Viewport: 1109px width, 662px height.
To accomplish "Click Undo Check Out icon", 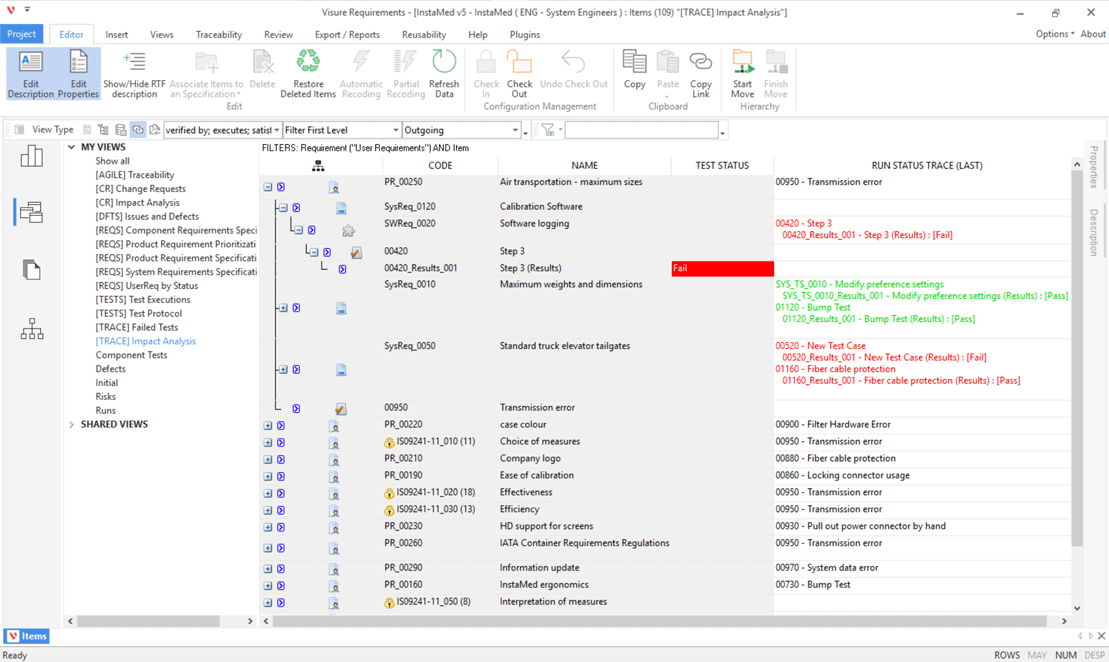I will click(574, 62).
